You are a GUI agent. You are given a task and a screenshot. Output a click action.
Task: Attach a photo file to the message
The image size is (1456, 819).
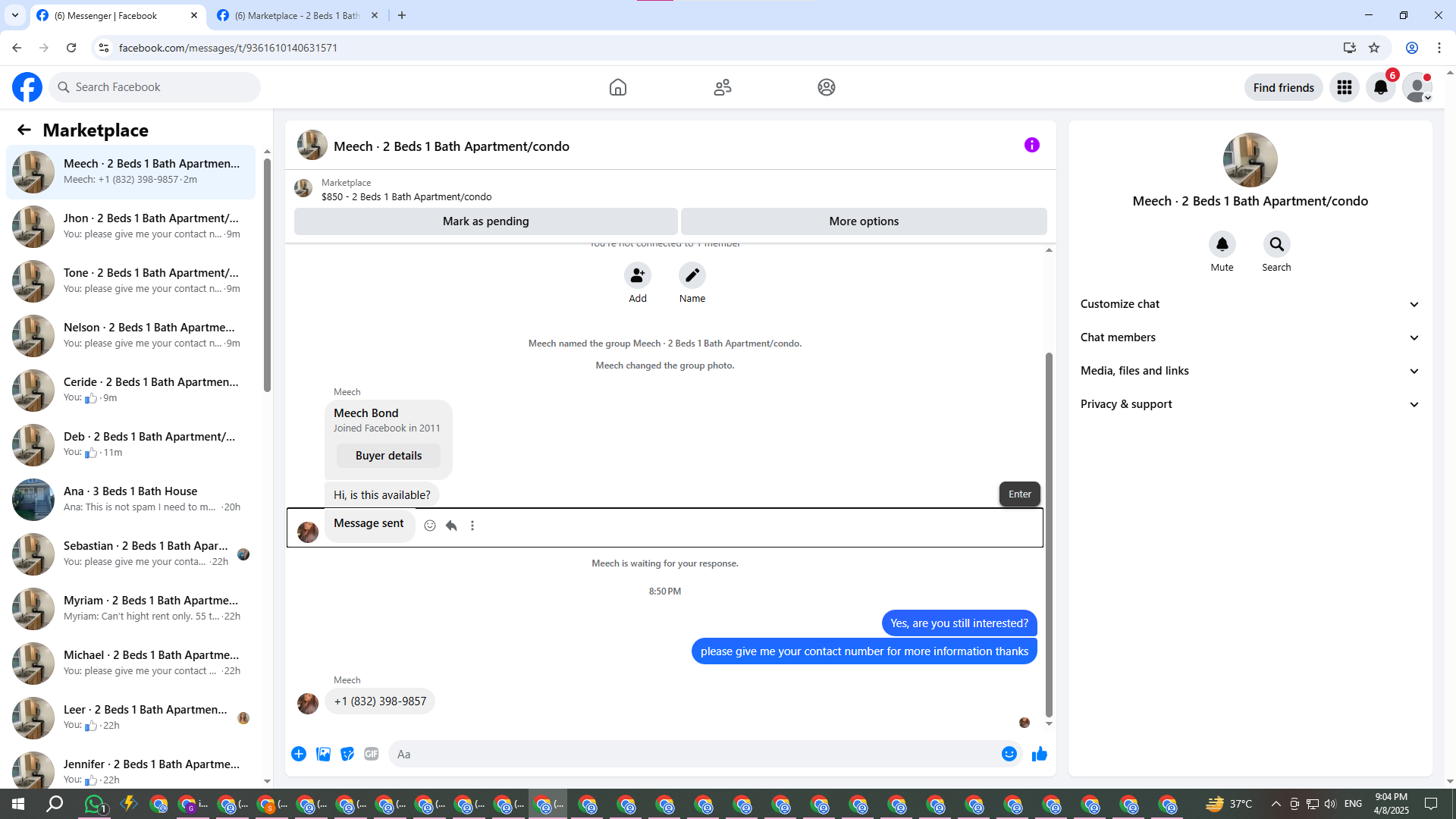pyautogui.click(x=323, y=754)
